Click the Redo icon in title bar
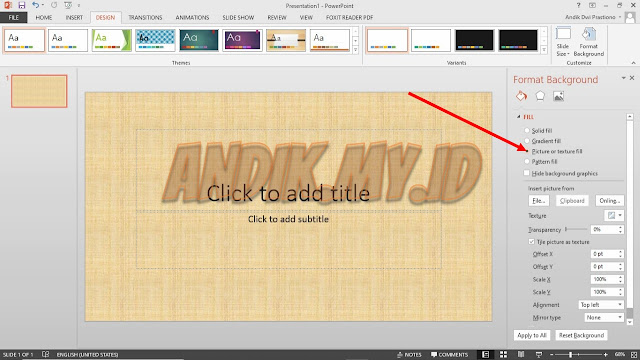Screen dimensions: 640x360 54,5
